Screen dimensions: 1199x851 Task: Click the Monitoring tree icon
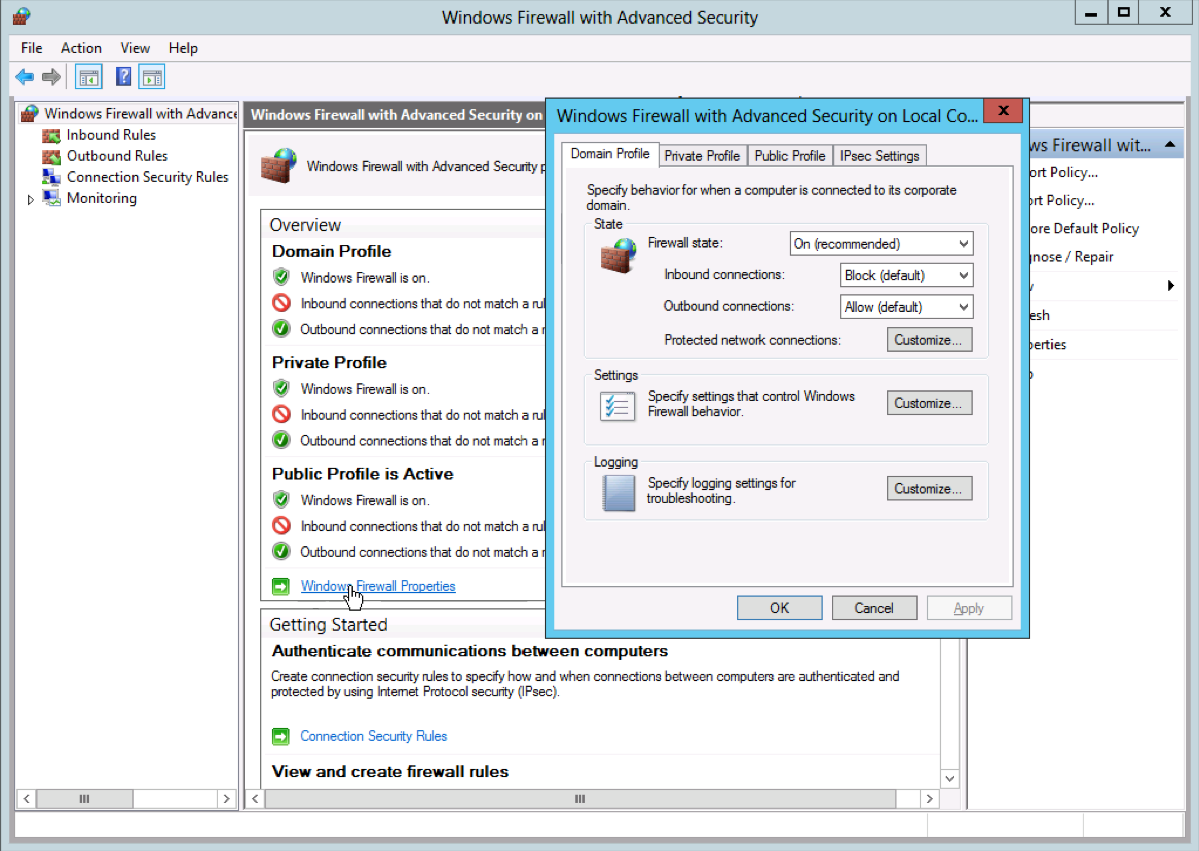coord(51,198)
